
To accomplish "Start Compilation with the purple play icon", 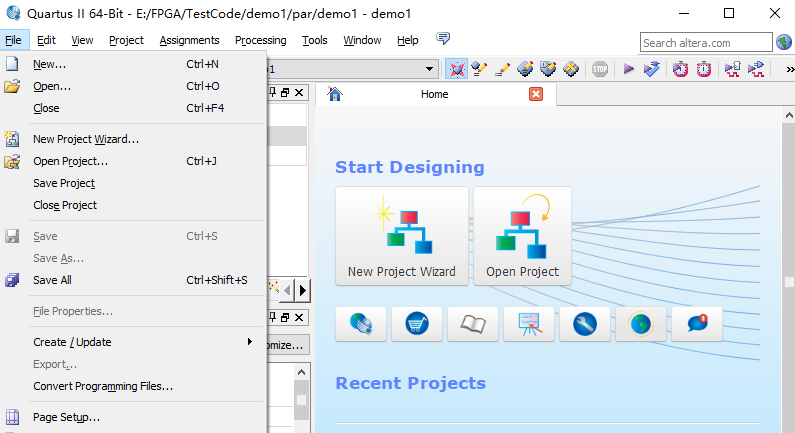I will pos(628,69).
